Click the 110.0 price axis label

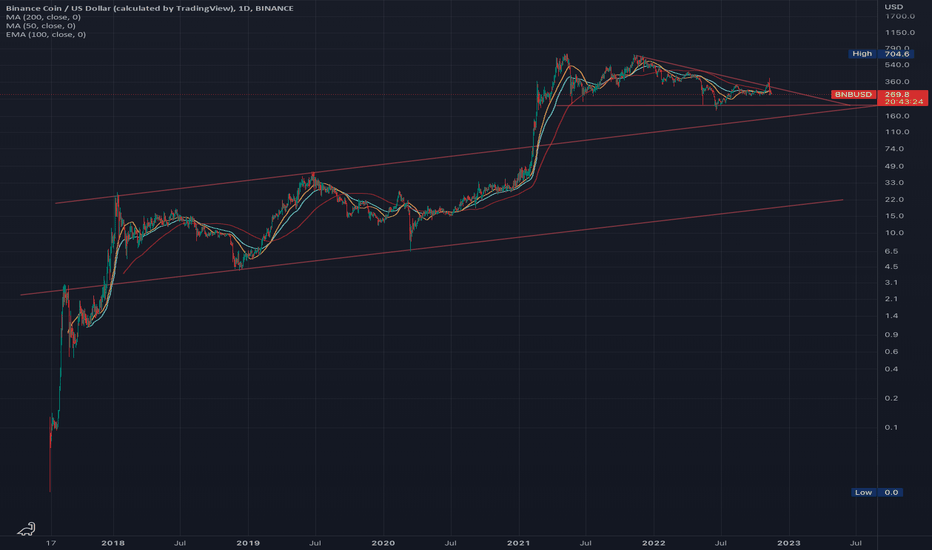coord(897,132)
